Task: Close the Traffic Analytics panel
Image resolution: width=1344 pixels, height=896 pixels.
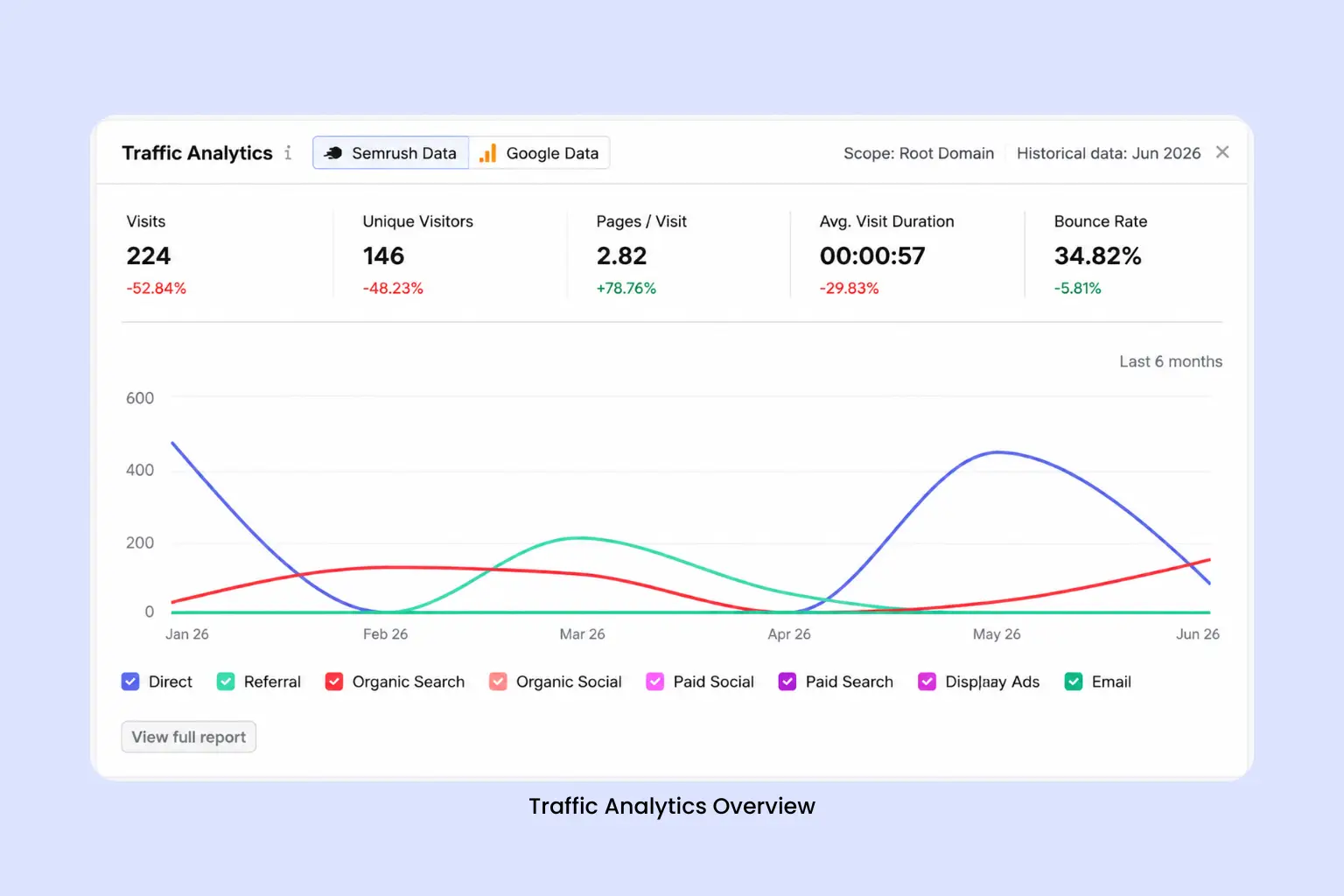Action: pyautogui.click(x=1222, y=152)
